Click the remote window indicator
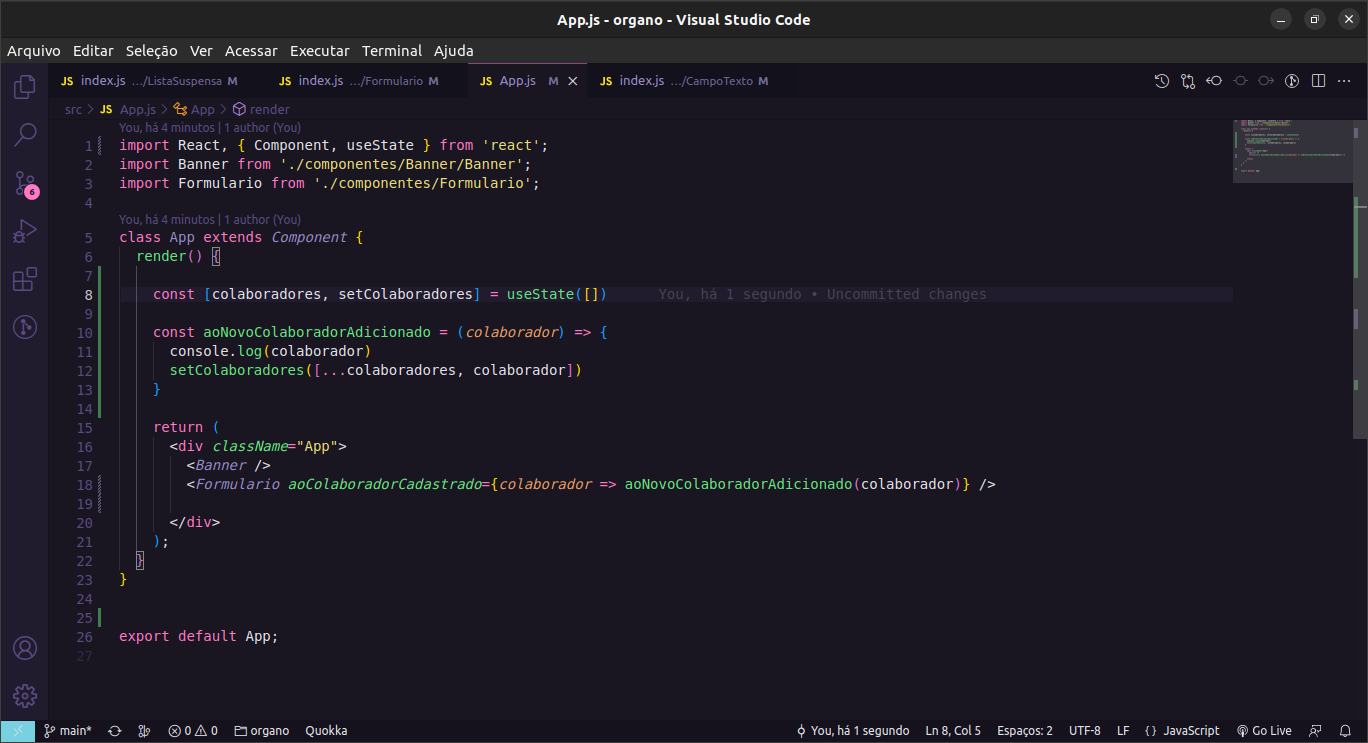 coord(18,731)
